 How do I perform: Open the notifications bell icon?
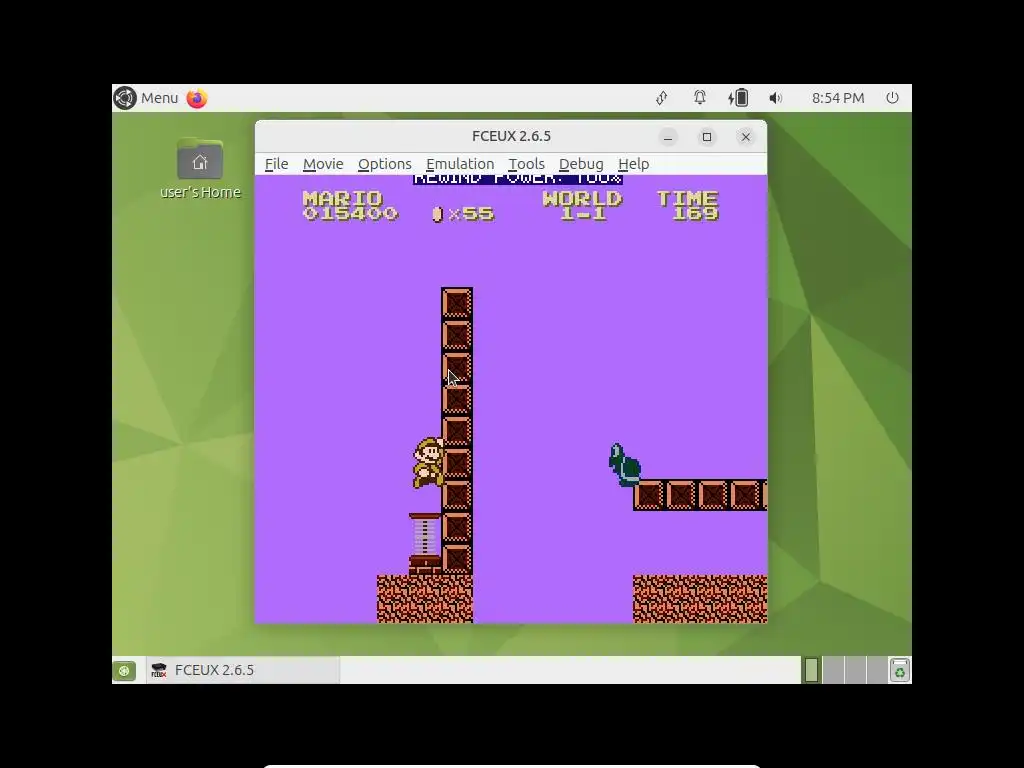[699, 98]
